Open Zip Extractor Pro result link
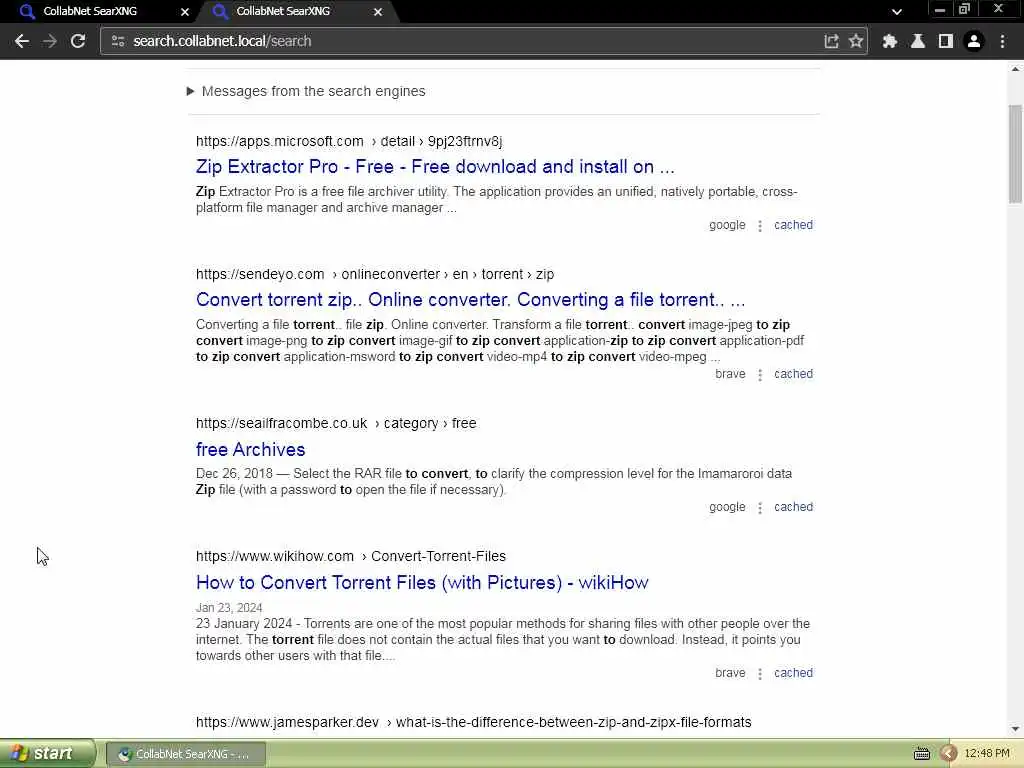The height and width of the screenshot is (768, 1024). 435,167
